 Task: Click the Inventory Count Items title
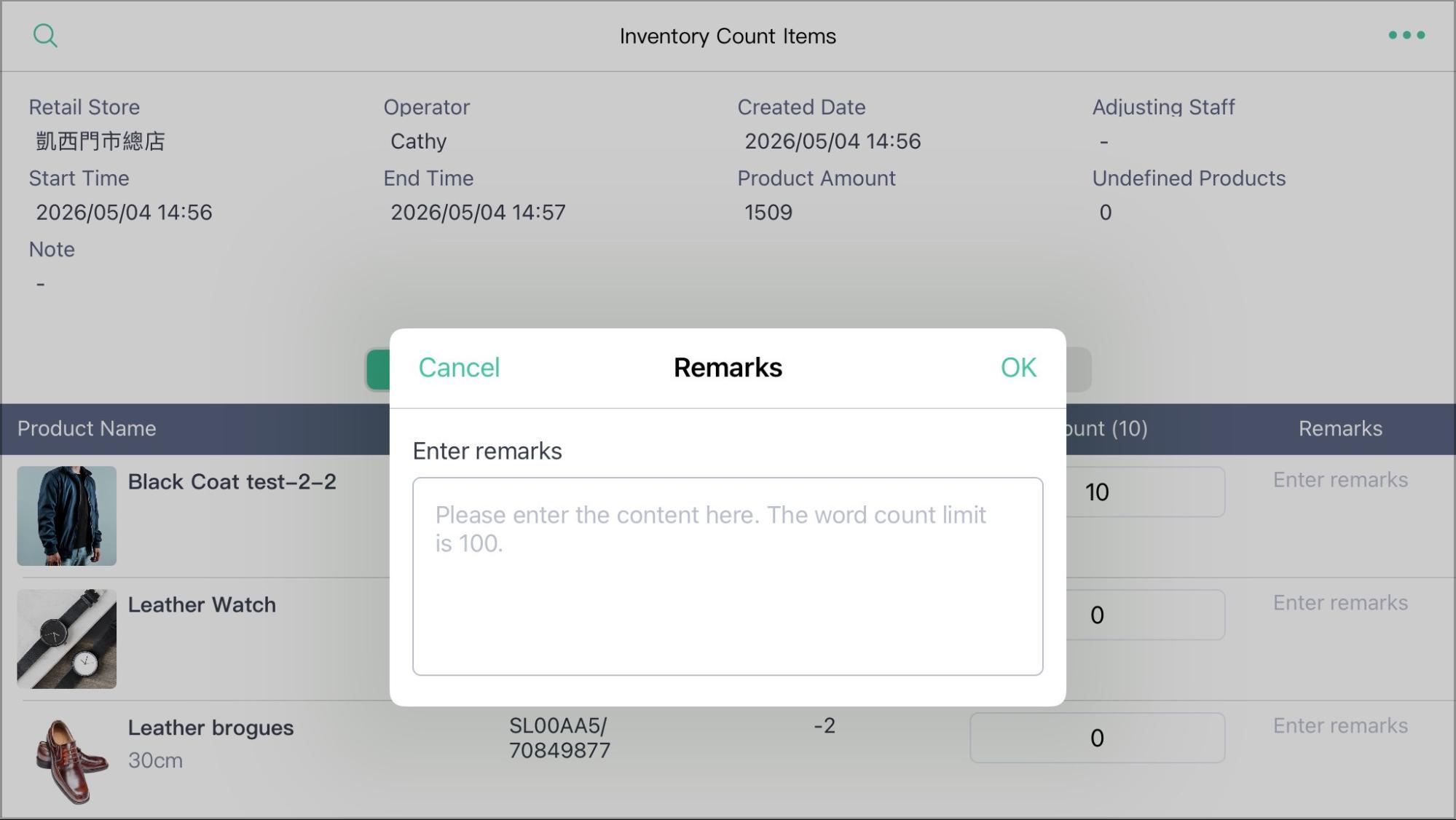(x=728, y=36)
